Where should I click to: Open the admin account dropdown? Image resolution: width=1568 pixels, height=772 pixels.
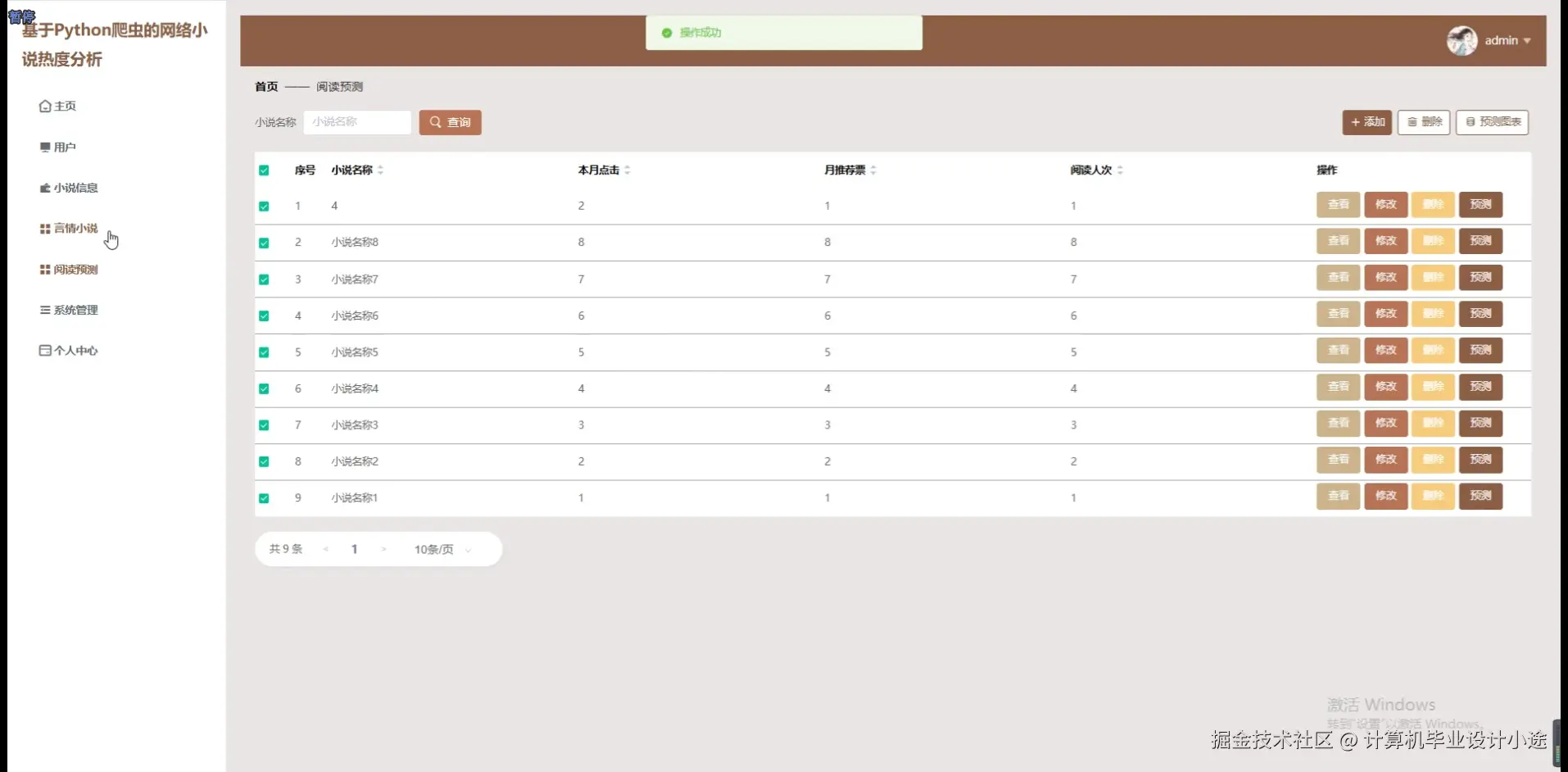coord(1489,40)
